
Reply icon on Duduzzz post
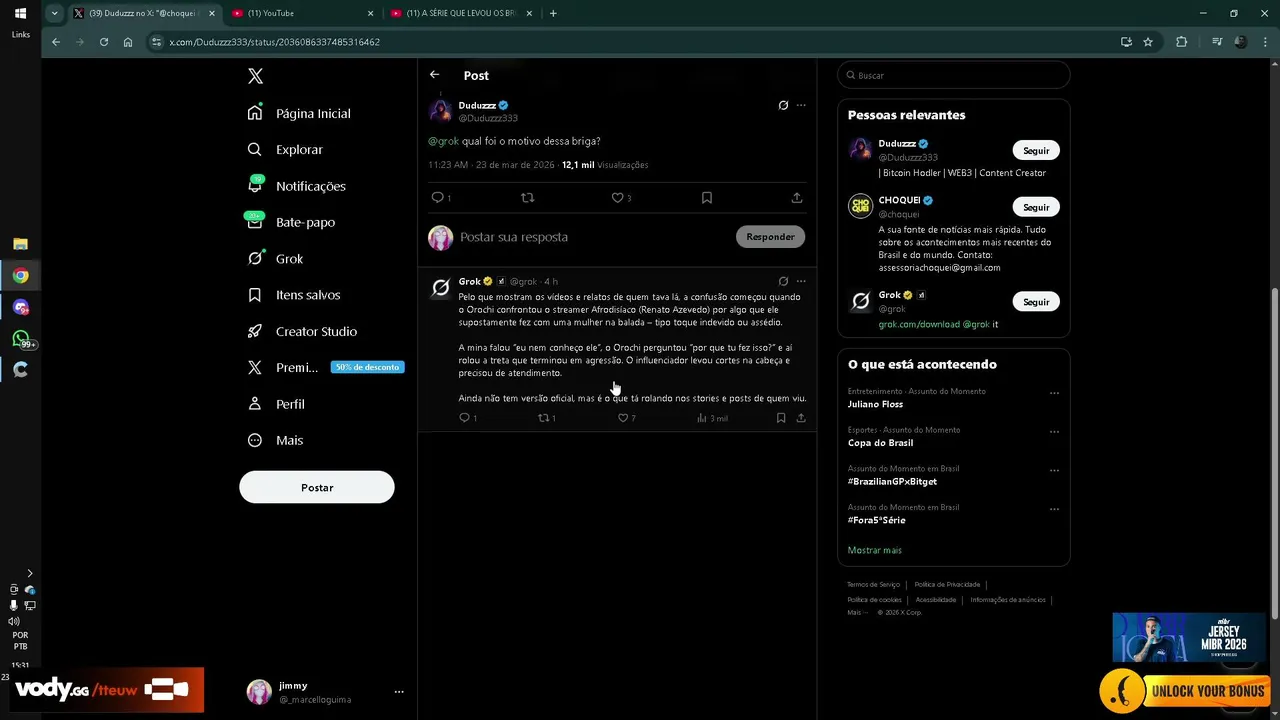pyautogui.click(x=437, y=198)
